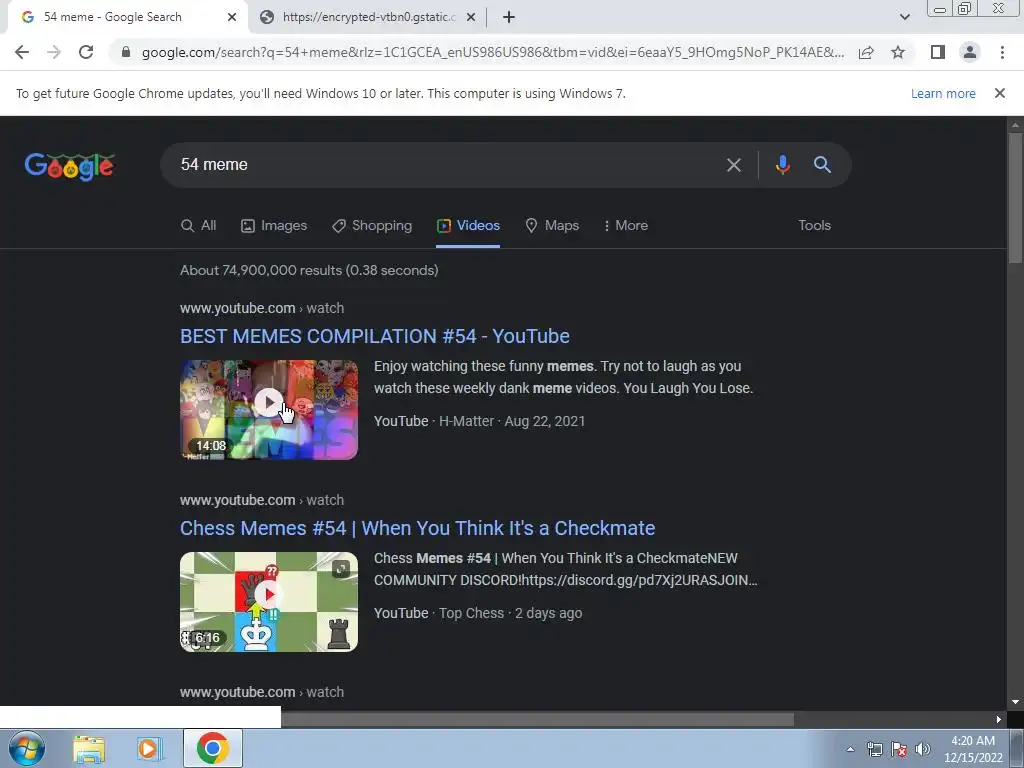
Task: Close the encrypted-vtbn0.gstatic tab
Action: click(x=471, y=17)
